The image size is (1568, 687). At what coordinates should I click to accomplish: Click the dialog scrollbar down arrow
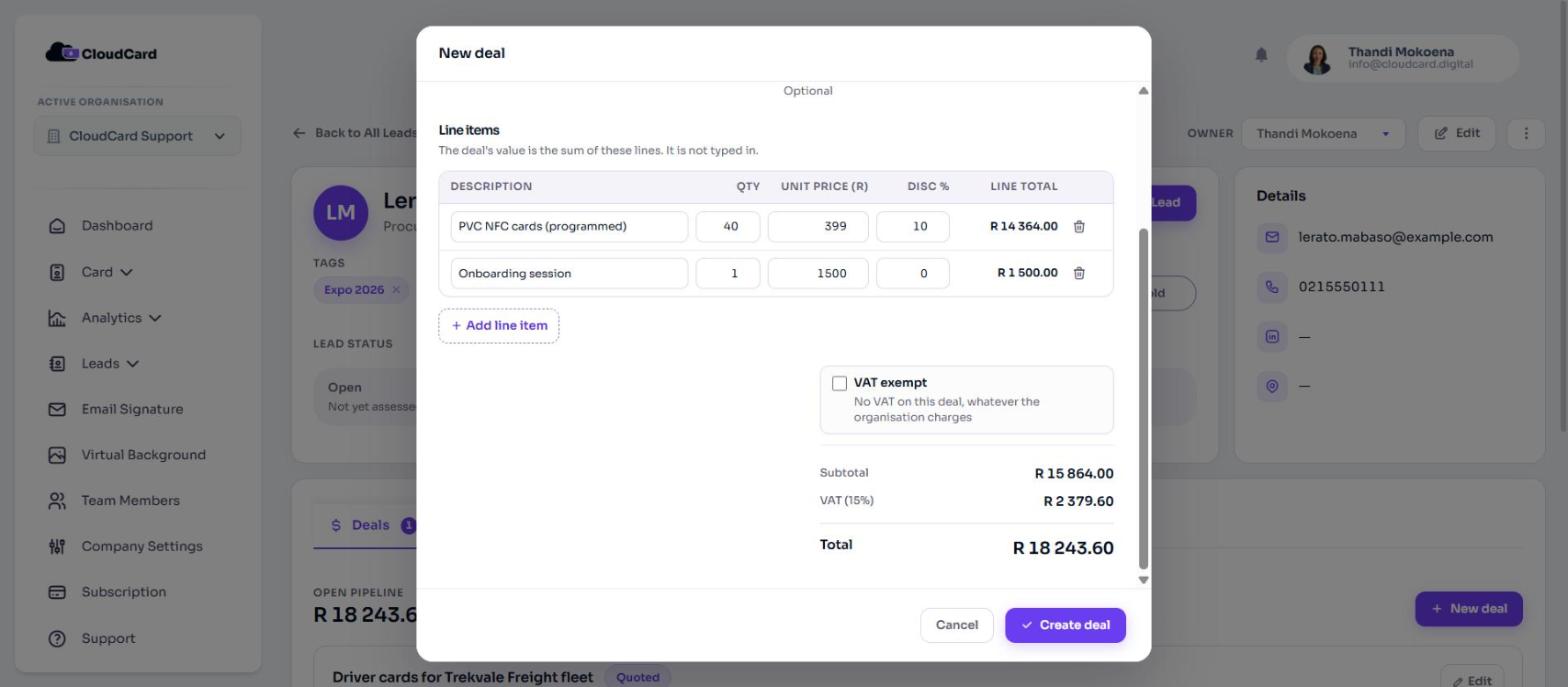tap(1143, 580)
